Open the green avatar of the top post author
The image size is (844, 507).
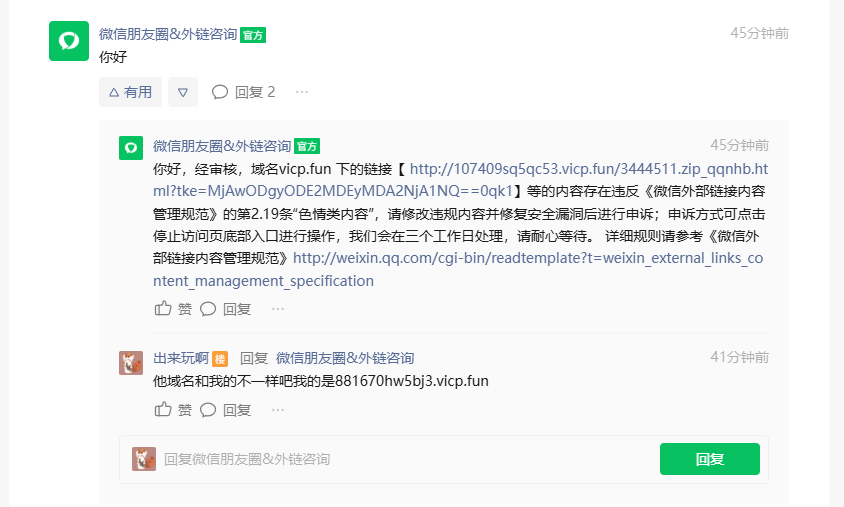click(69, 41)
